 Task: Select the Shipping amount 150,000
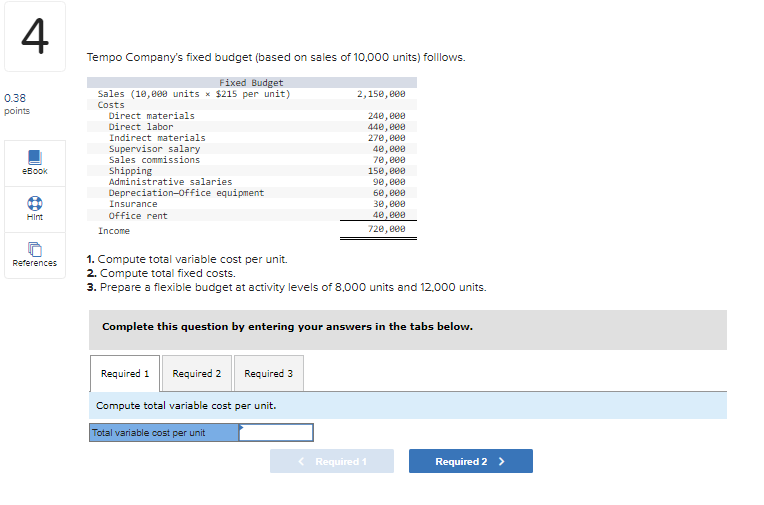click(x=386, y=171)
